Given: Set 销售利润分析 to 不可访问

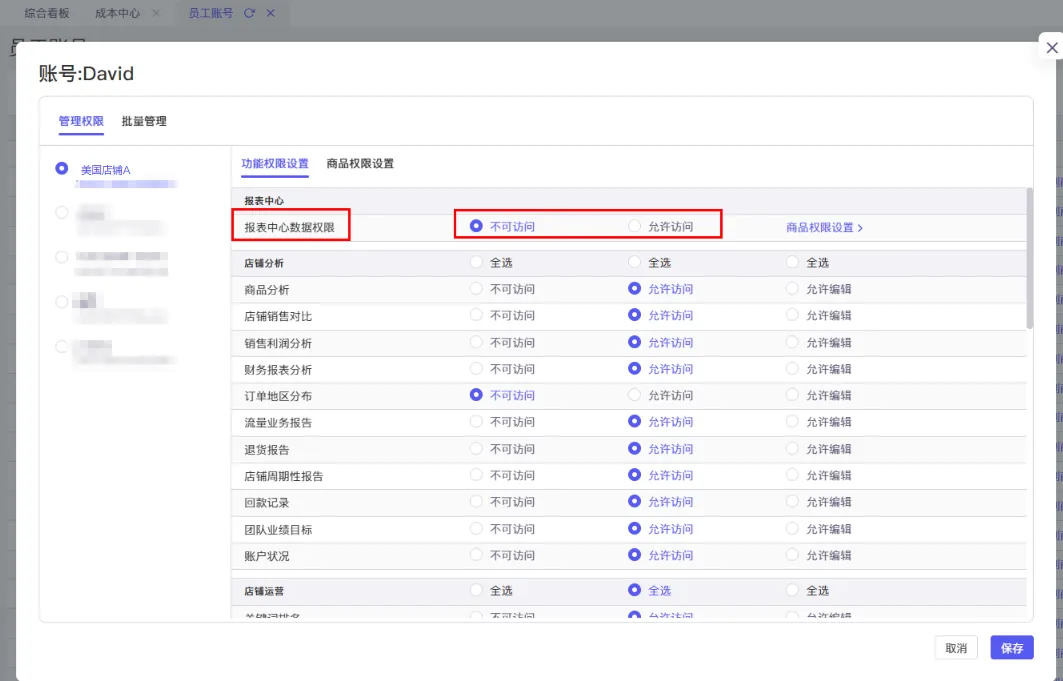Looking at the screenshot, I should coord(476,342).
